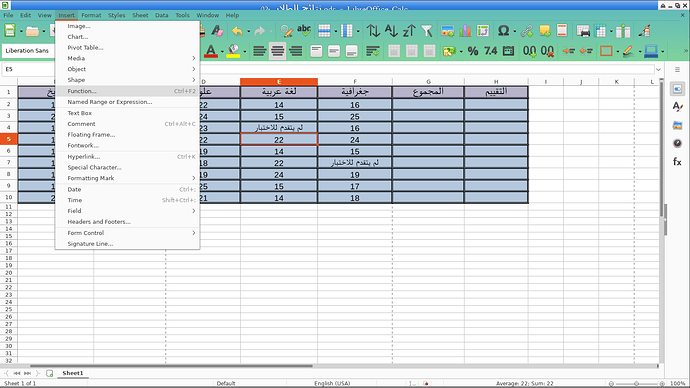
Task: Click the Clear Direct Formatting icon
Action: (x=217, y=31)
